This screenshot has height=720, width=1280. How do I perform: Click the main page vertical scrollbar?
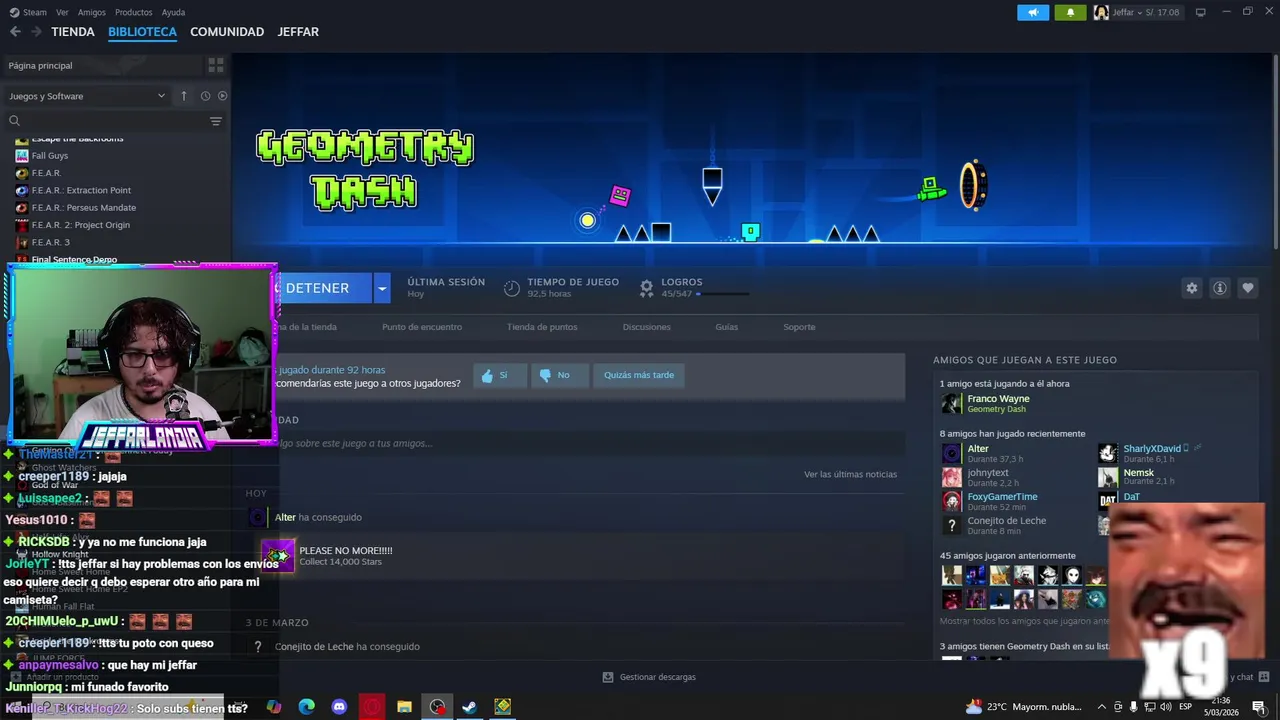coord(1275,150)
